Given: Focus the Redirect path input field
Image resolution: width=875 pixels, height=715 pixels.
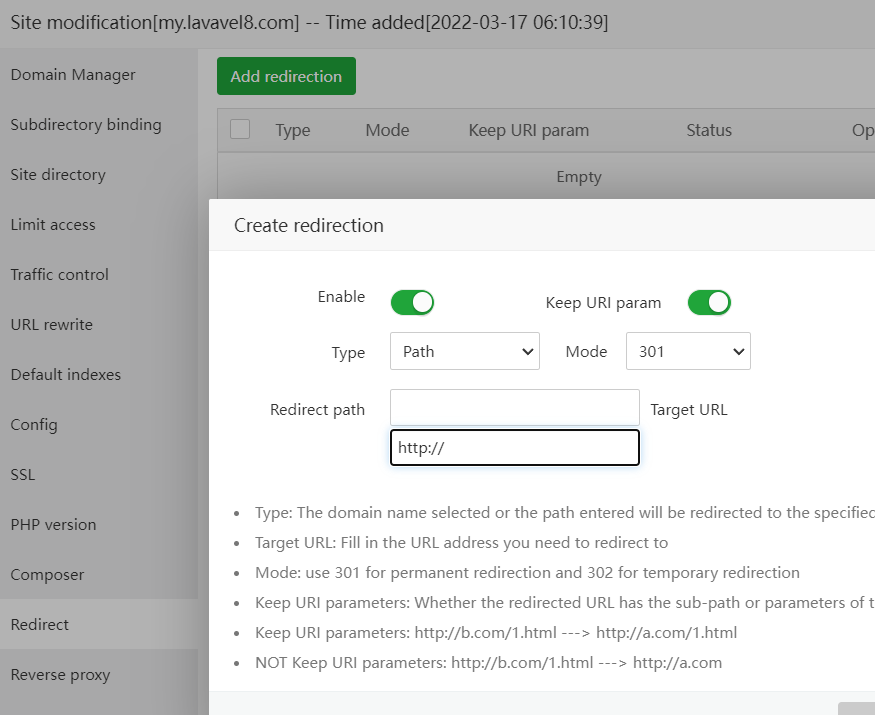Looking at the screenshot, I should tap(514, 408).
